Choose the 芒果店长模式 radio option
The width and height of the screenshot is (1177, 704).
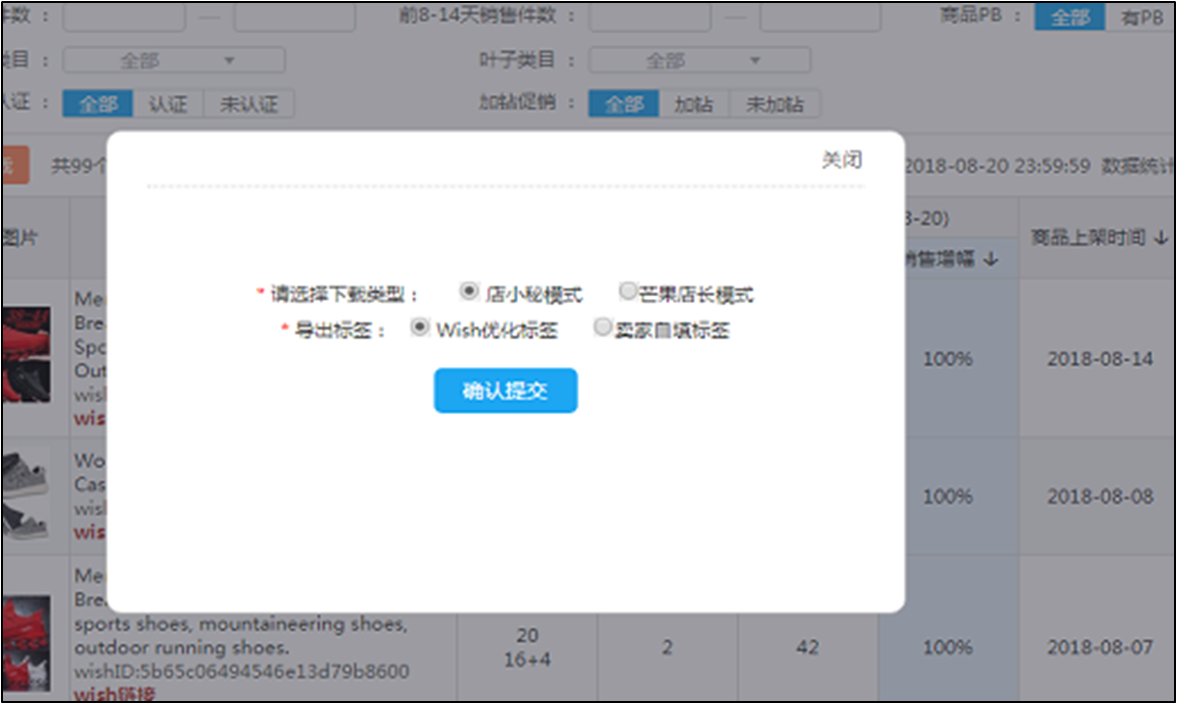[627, 292]
